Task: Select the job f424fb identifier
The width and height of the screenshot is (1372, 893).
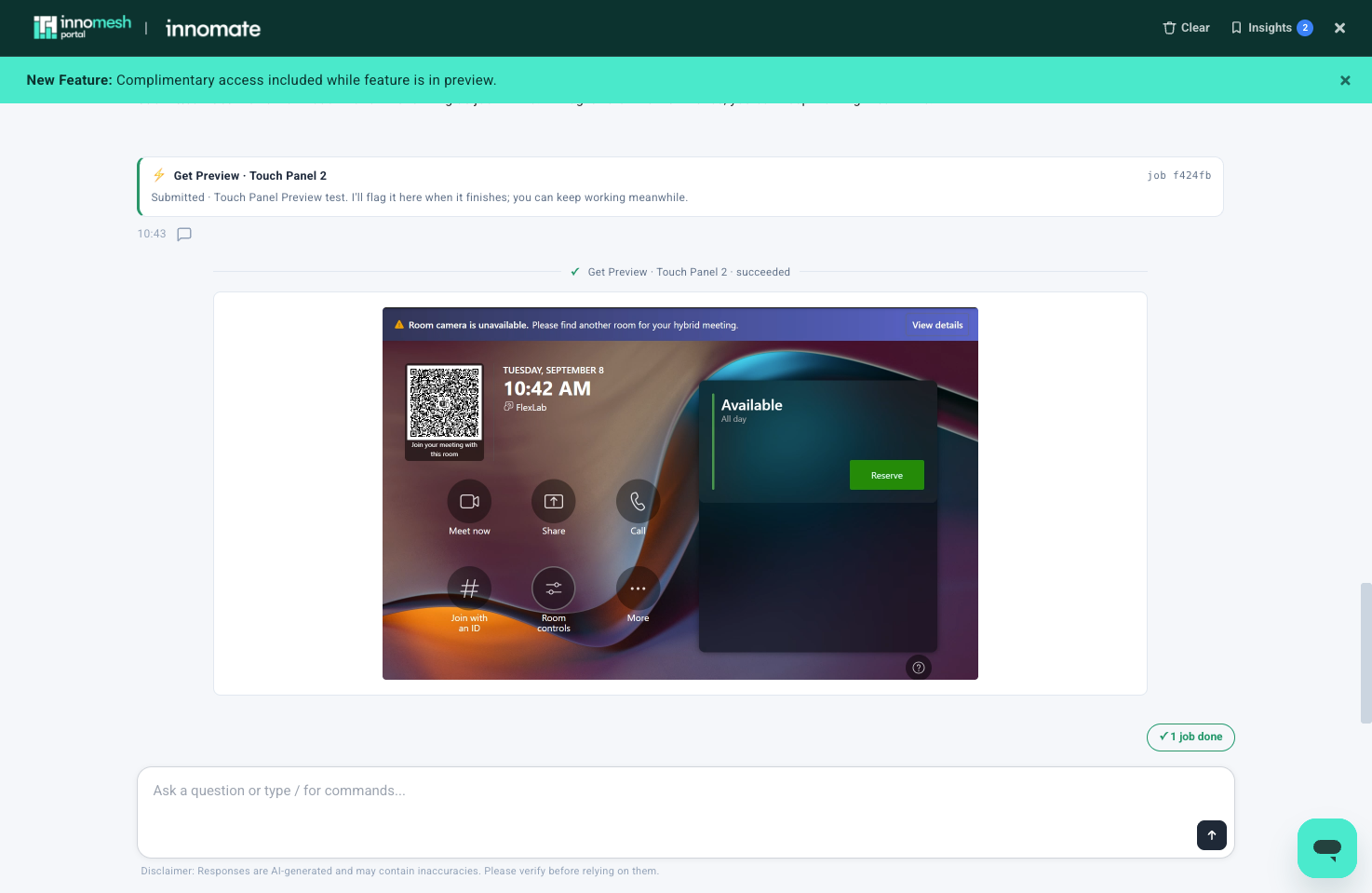Action: pyautogui.click(x=1178, y=175)
